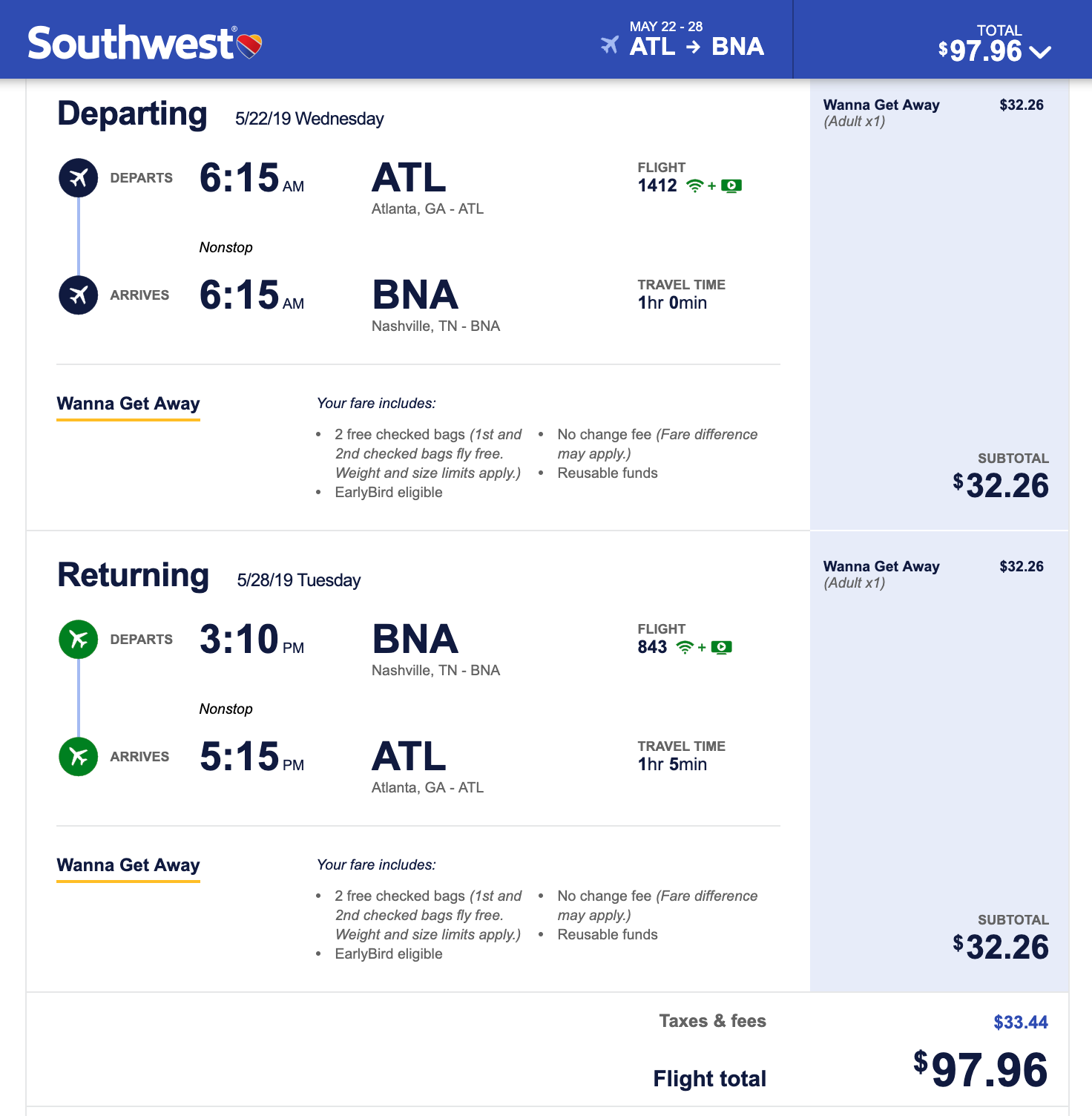Click the Taxes & fees label
This screenshot has width=1092, height=1116.
[712, 1022]
